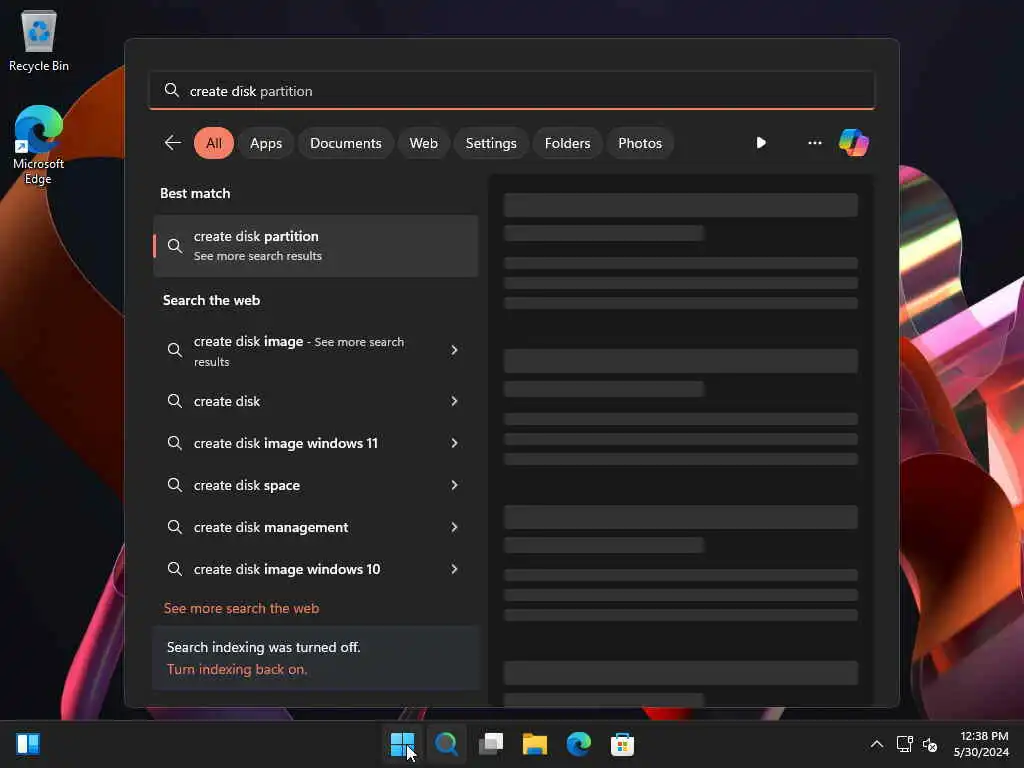Expand chevron for create disk image

[x=454, y=350]
